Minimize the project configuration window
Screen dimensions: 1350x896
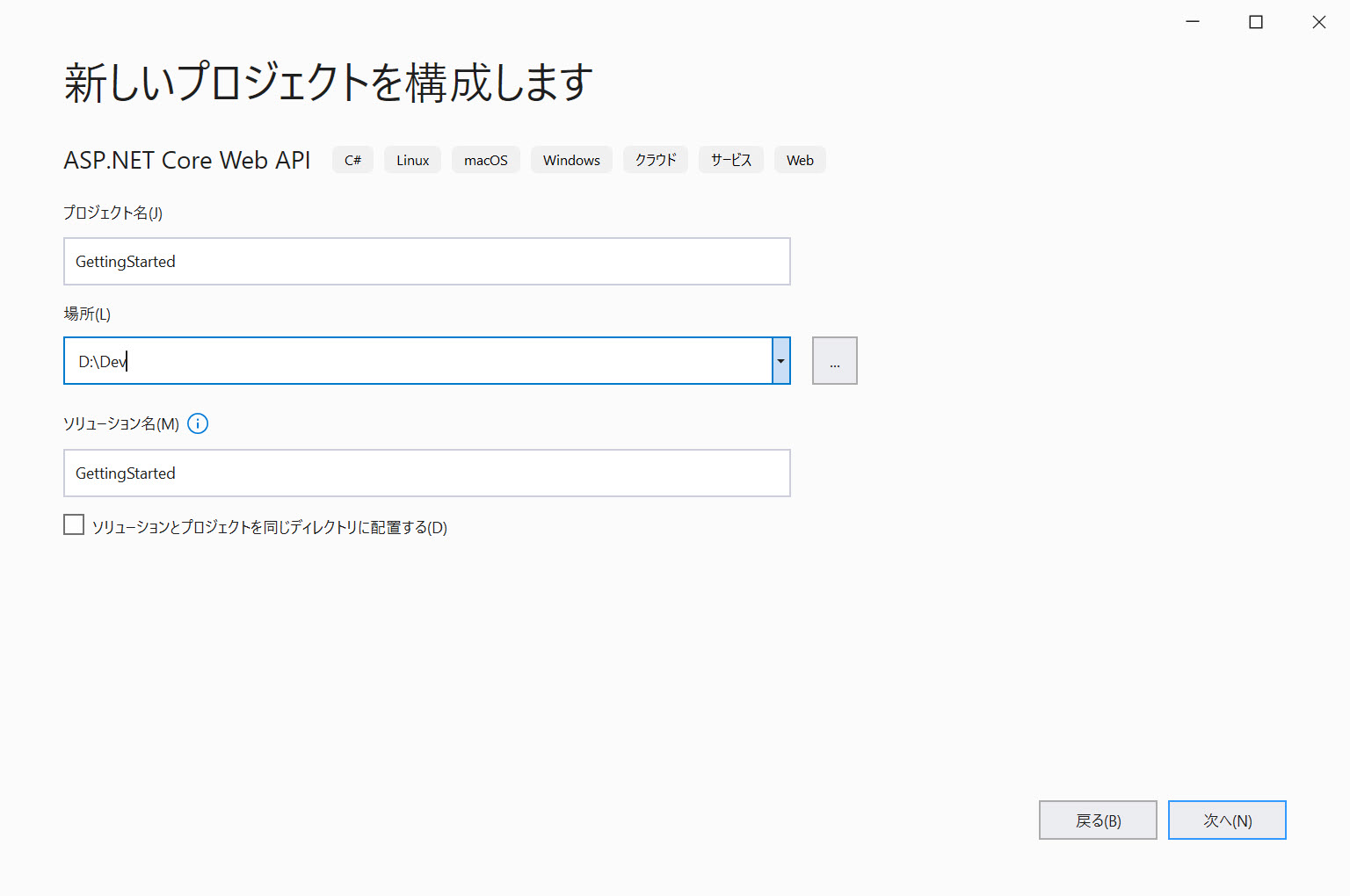coord(1193,22)
